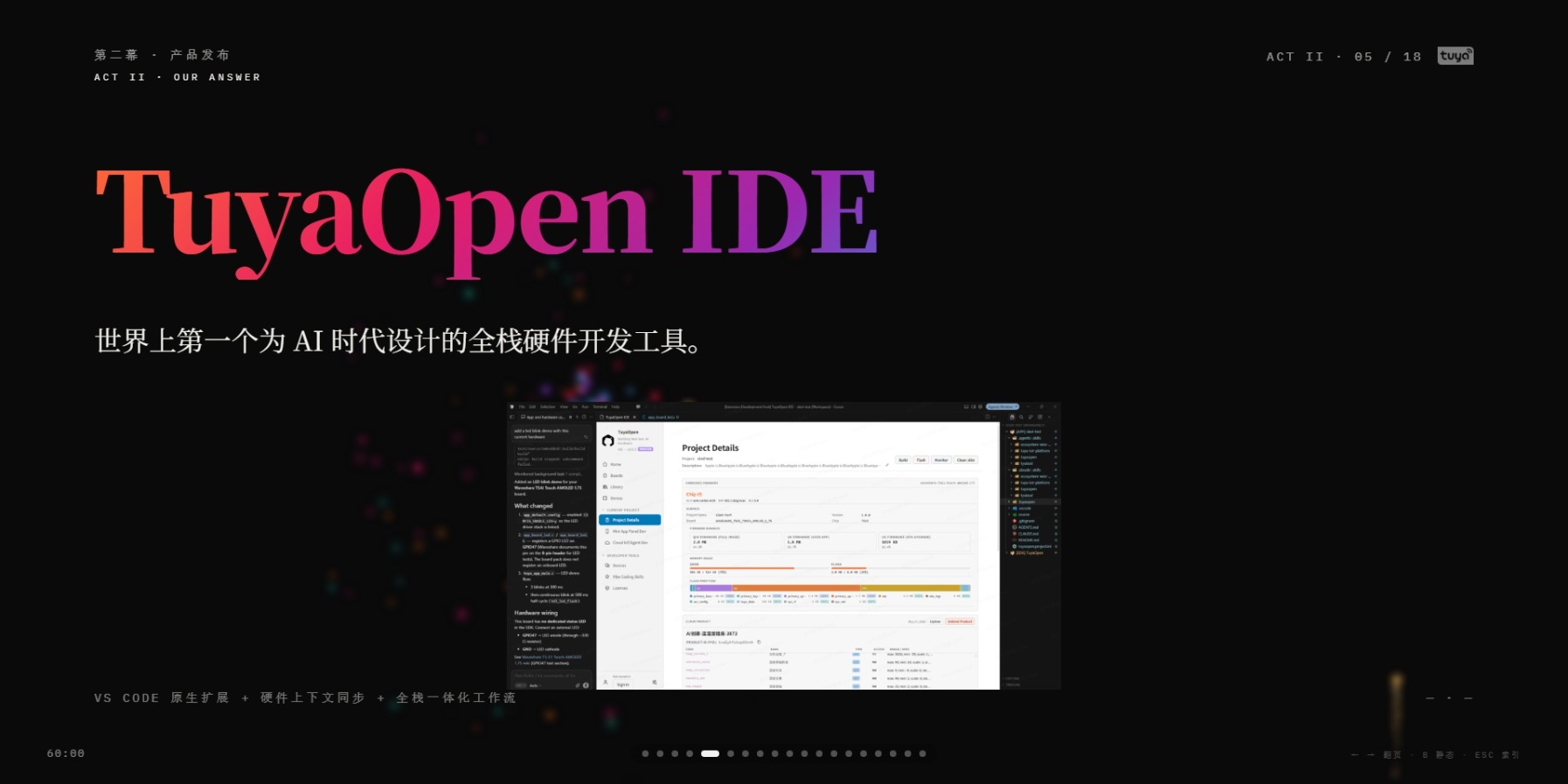Click the IDE screenshot thumbnail on slide
1568x784 pixels.
784,546
